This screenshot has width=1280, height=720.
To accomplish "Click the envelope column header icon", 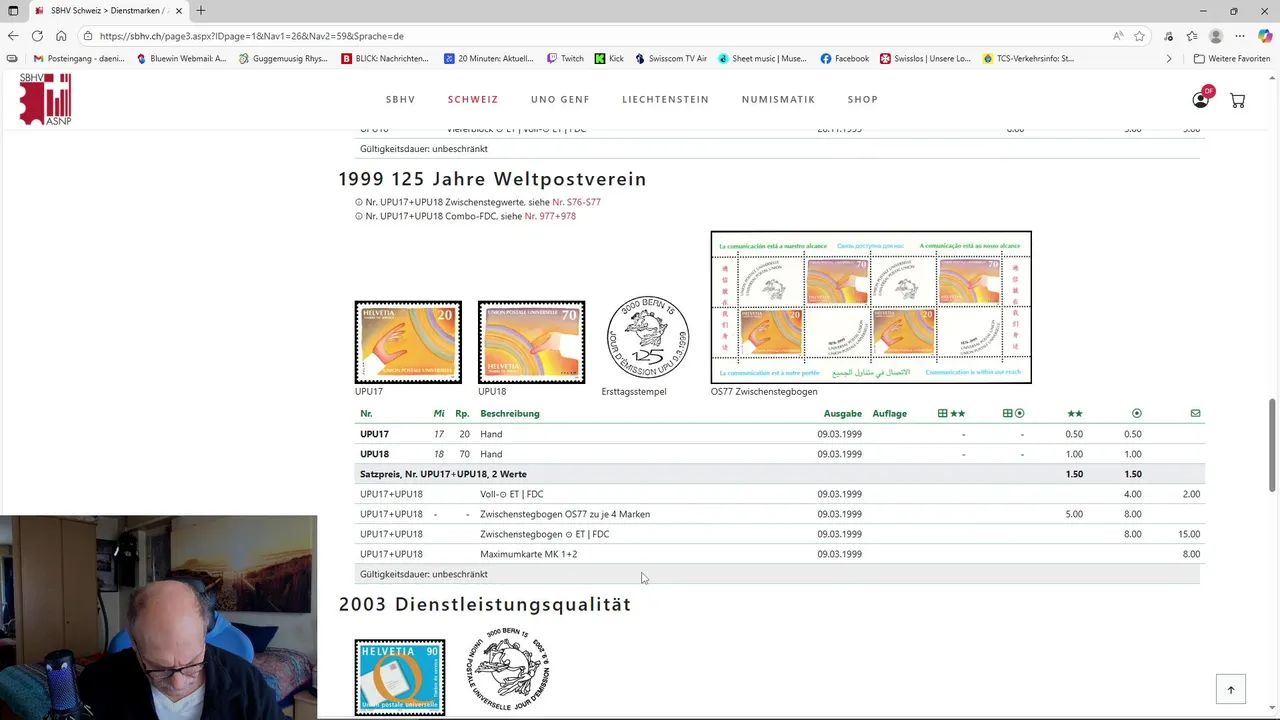I will pos(1195,413).
